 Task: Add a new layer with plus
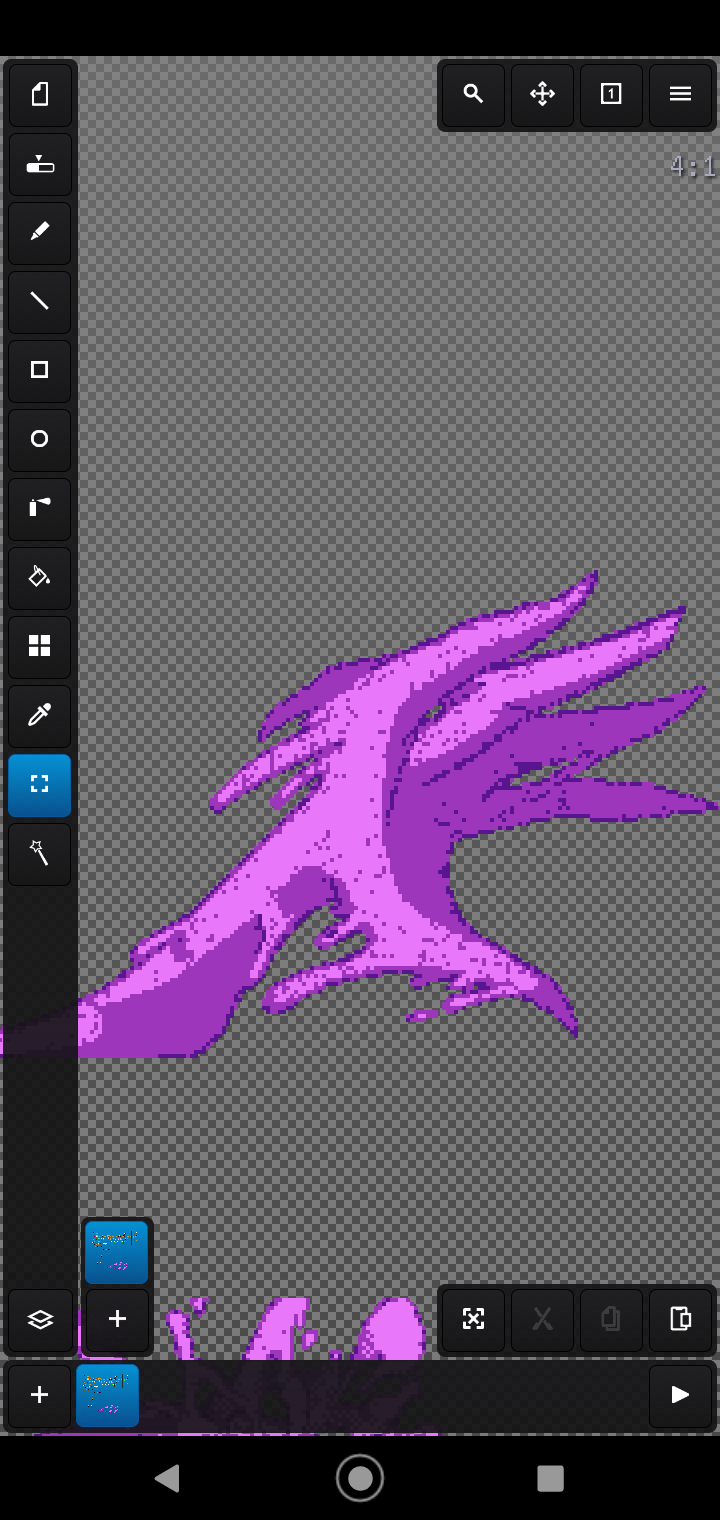click(x=117, y=1320)
